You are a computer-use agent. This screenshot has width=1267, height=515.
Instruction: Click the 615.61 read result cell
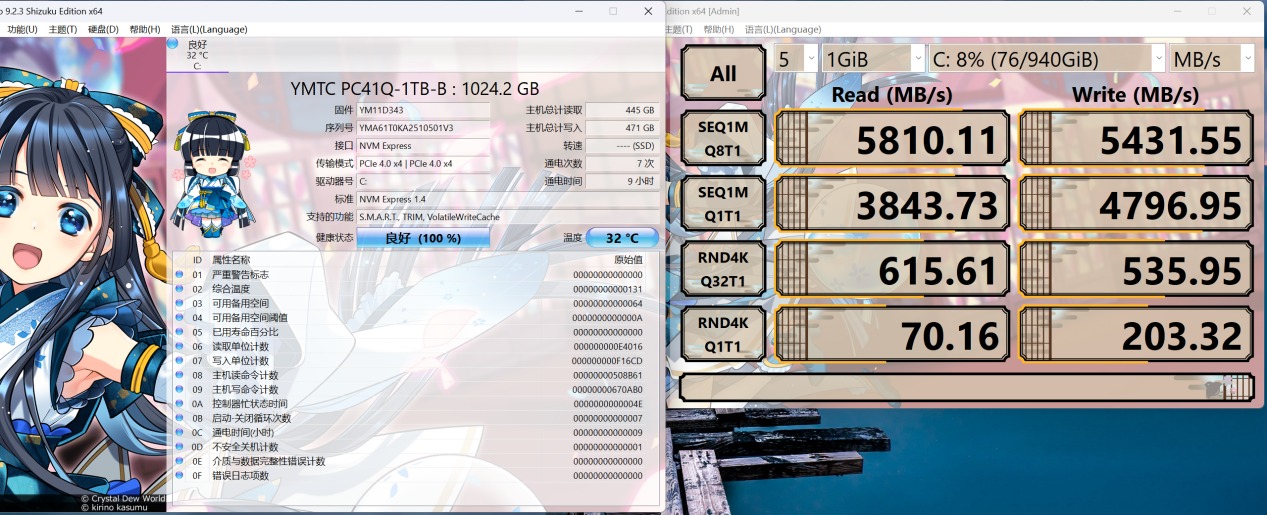[892, 269]
